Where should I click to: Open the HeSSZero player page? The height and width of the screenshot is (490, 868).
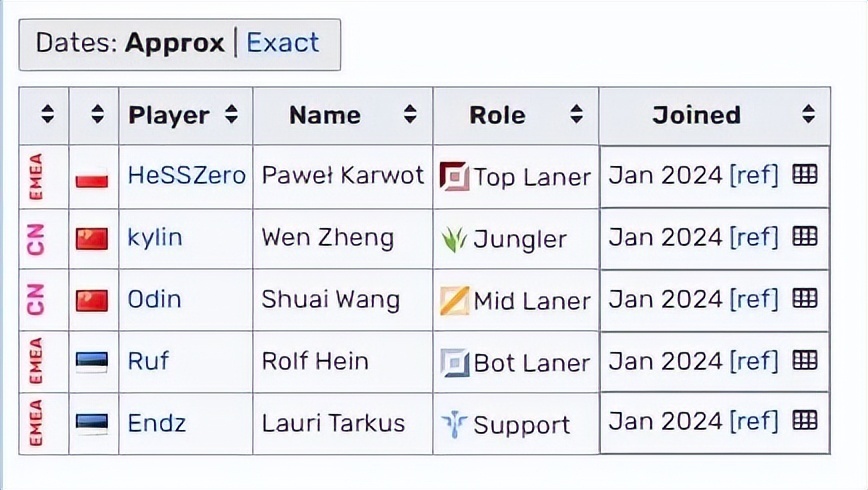tap(186, 176)
